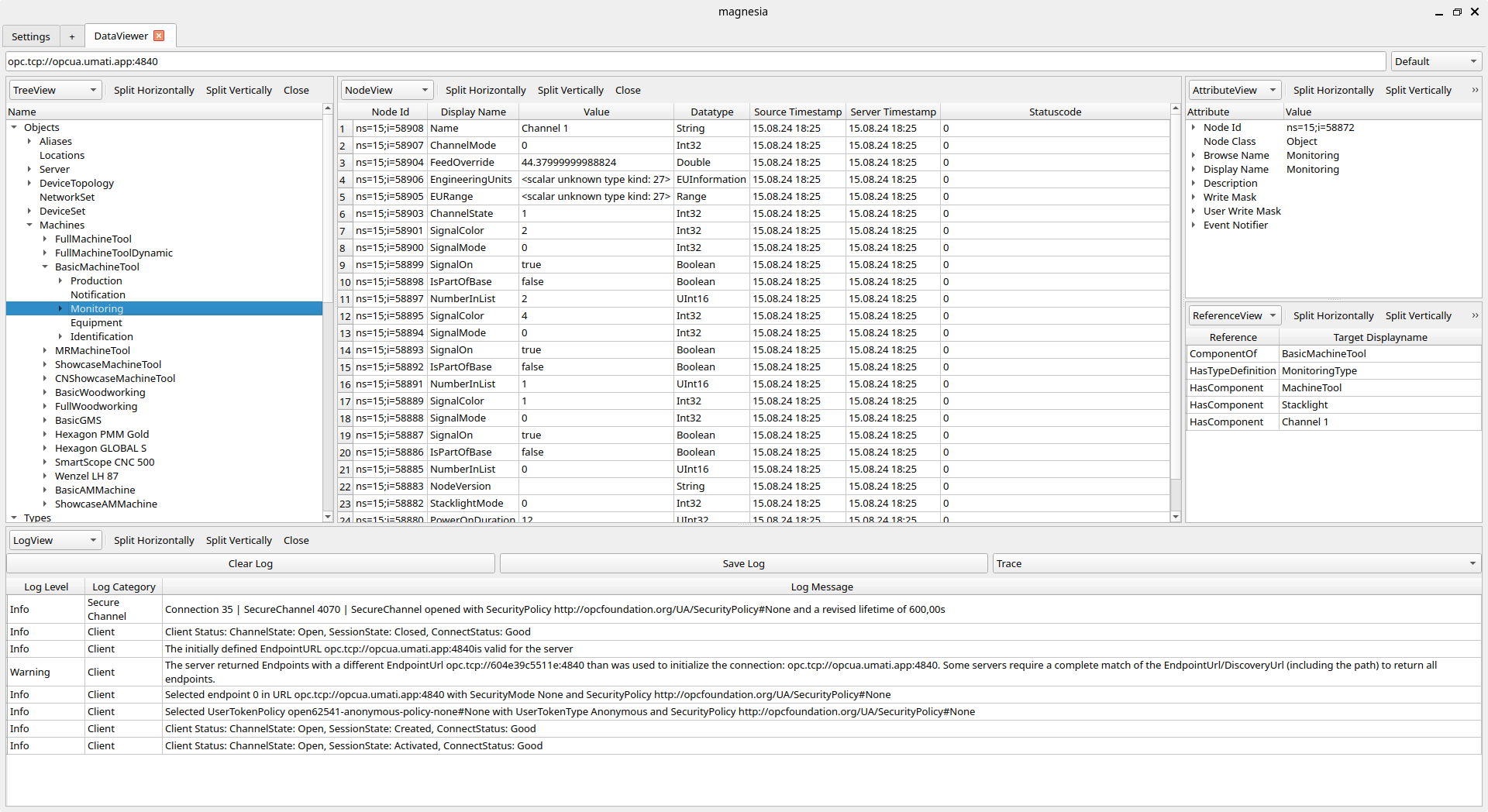The width and height of the screenshot is (1488, 812).
Task: Add a new tab with the plus button
Action: [x=72, y=36]
